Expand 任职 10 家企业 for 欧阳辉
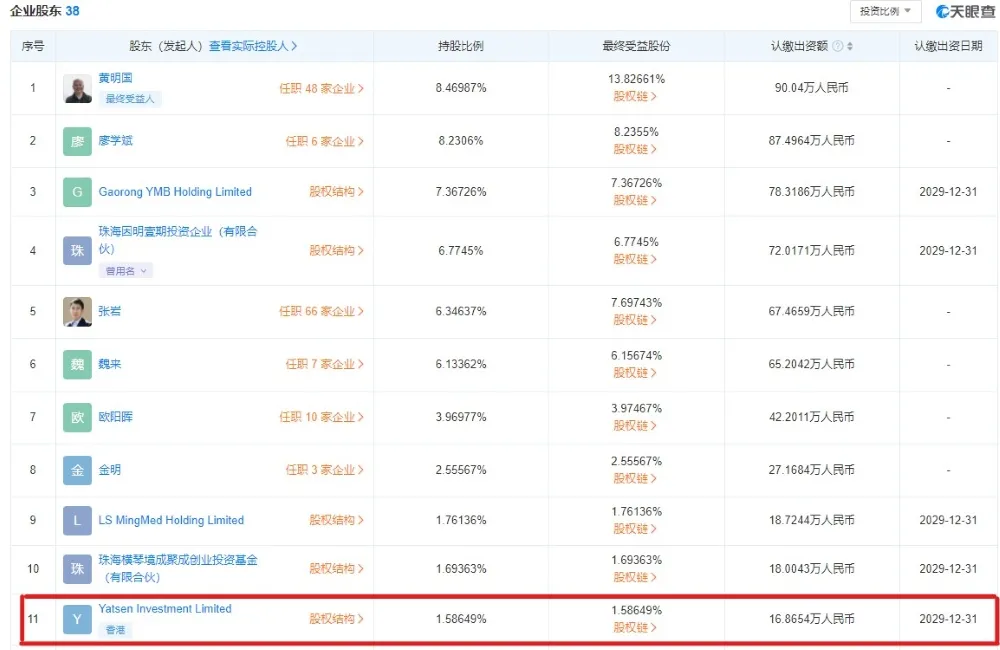The width and height of the screenshot is (1000, 650). tap(321, 417)
